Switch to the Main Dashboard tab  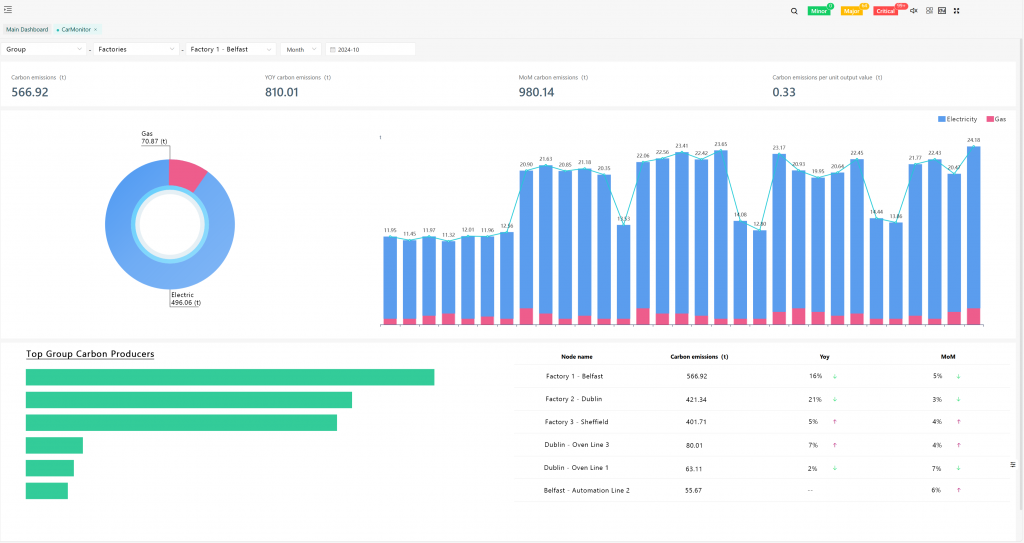click(x=27, y=30)
